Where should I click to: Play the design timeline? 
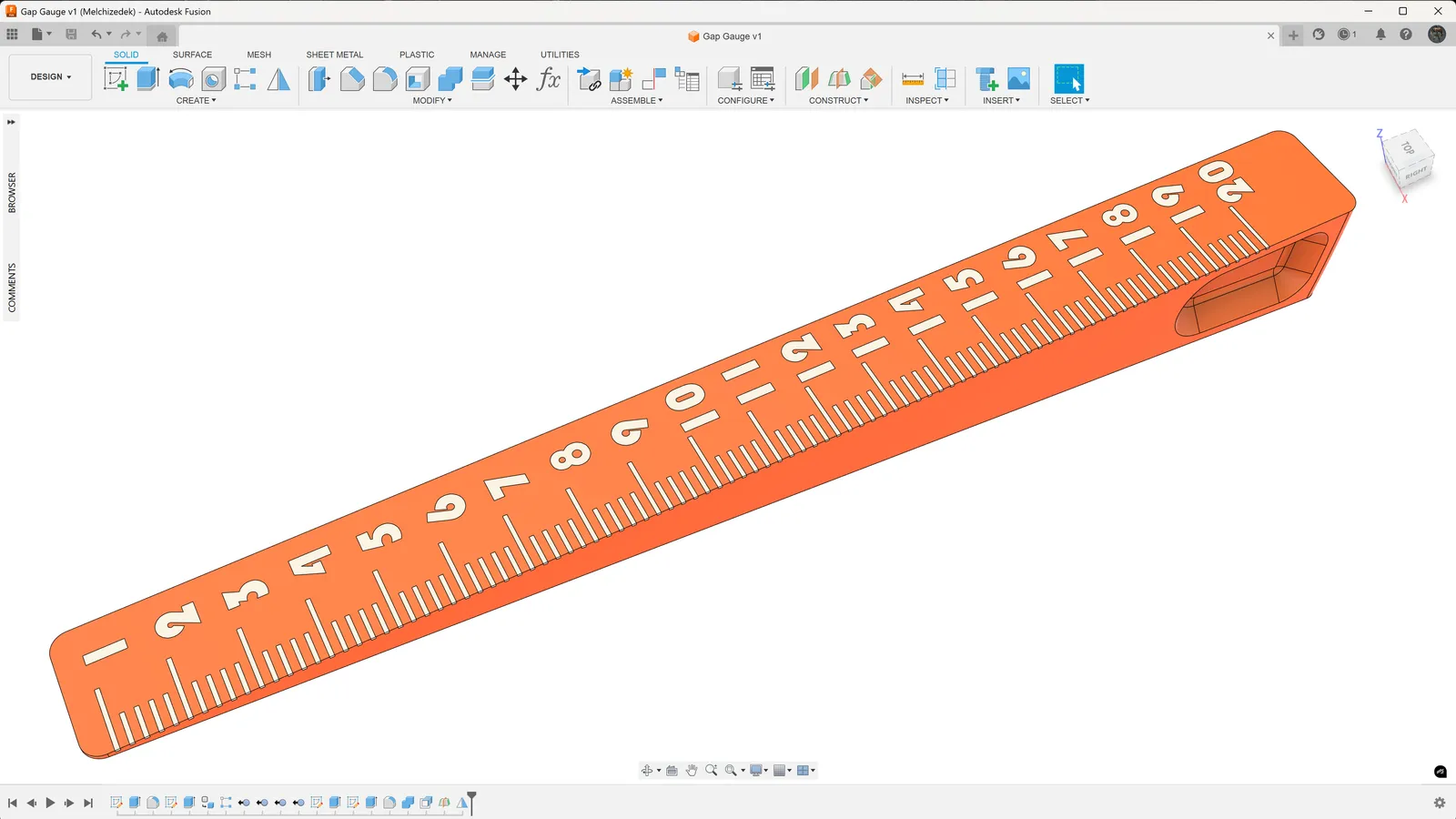pos(50,803)
